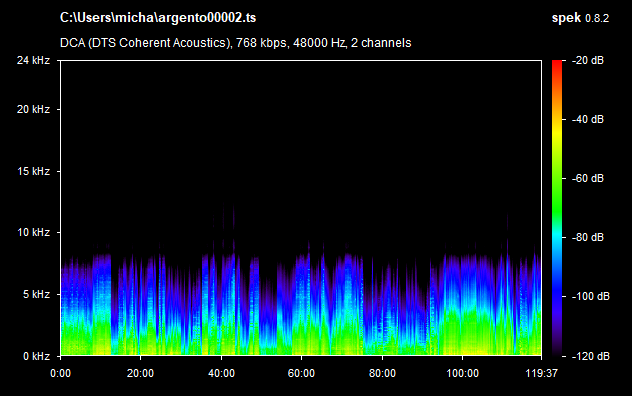Select the 100:00 time axis marker
The height and width of the screenshot is (396, 632).
462,373
